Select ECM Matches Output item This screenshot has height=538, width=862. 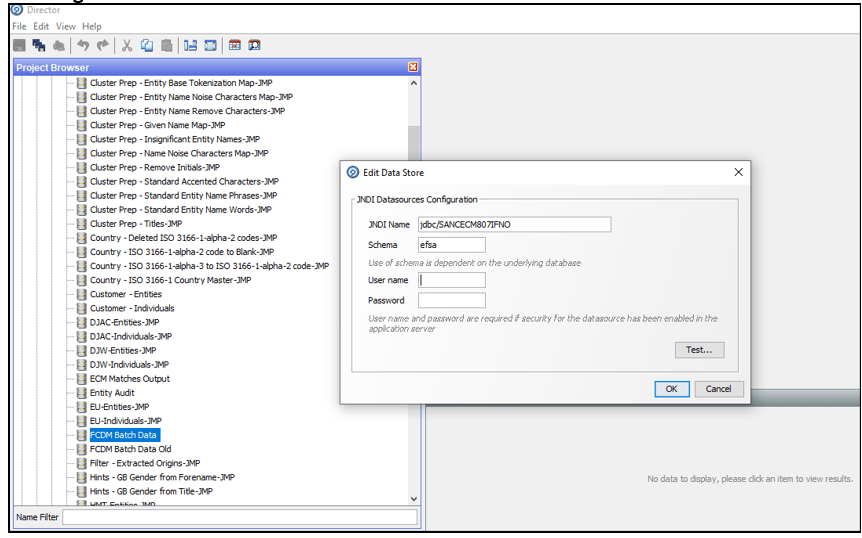click(130, 379)
